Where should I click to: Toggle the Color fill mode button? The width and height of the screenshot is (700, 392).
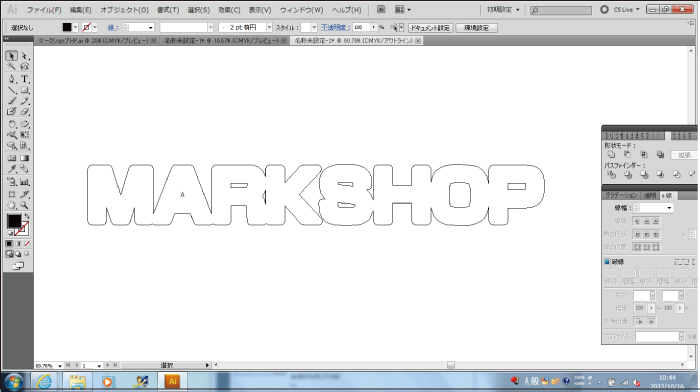coord(9,244)
